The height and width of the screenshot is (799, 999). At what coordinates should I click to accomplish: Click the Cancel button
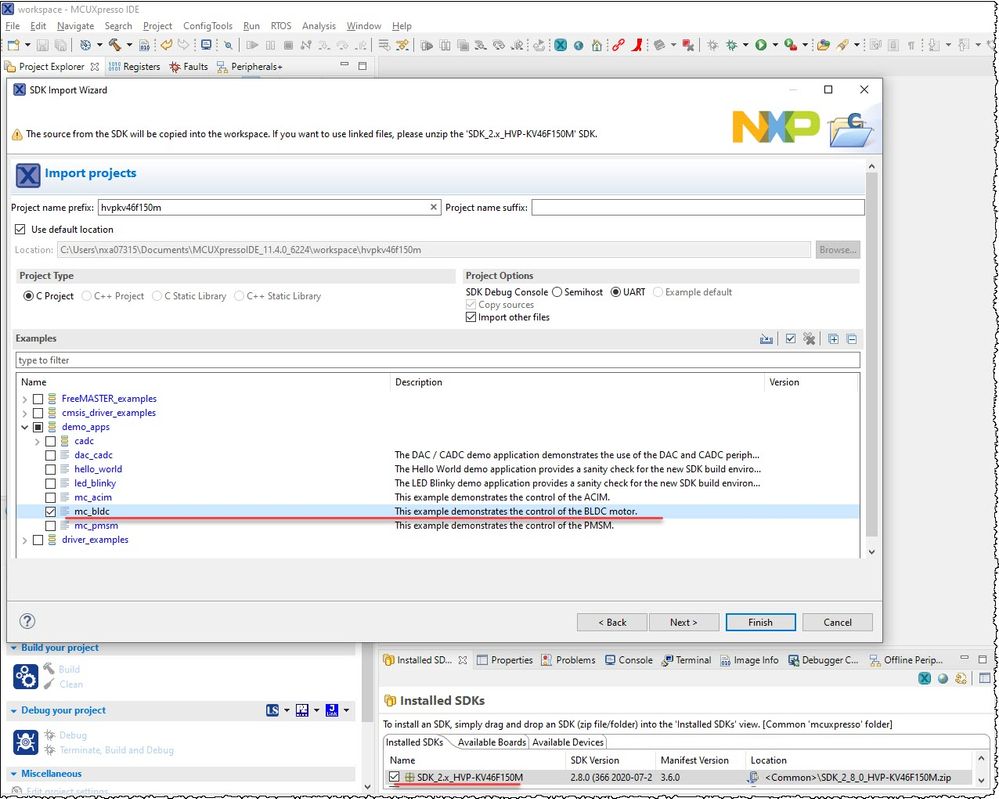click(837, 623)
